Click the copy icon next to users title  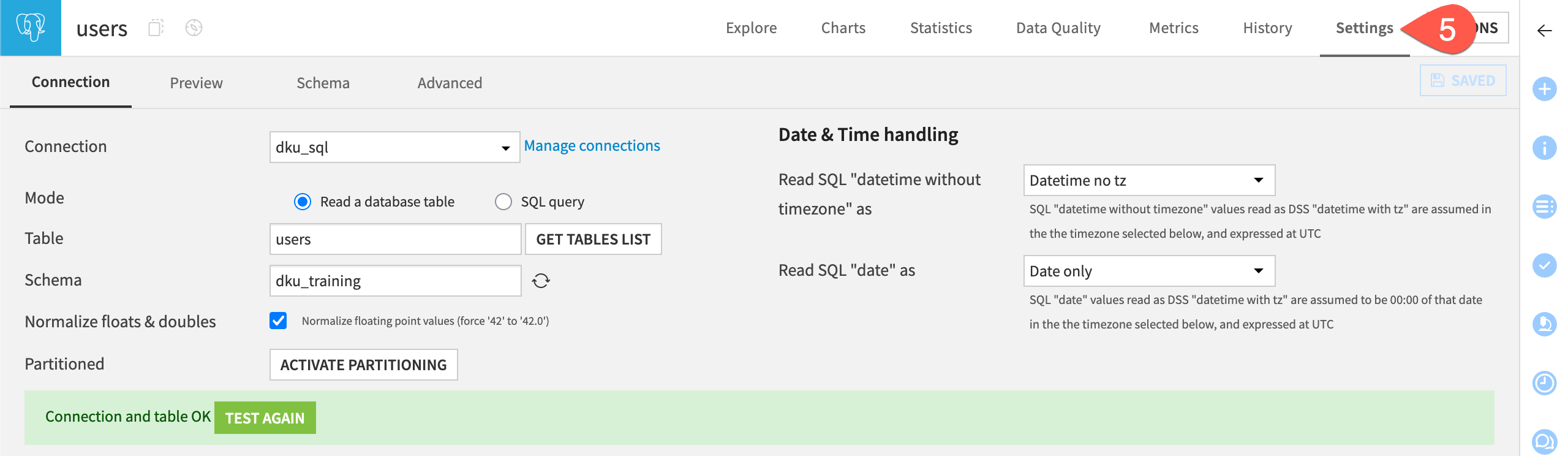coord(156,28)
